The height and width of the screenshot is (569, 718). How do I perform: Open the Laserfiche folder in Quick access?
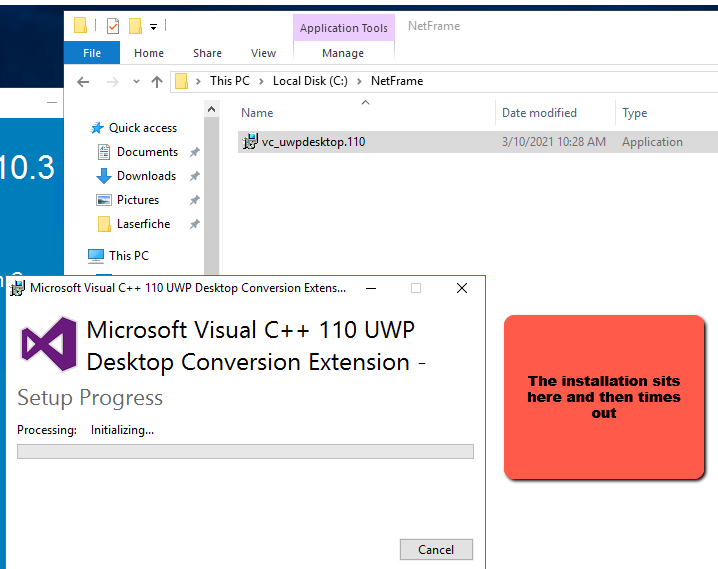143,224
